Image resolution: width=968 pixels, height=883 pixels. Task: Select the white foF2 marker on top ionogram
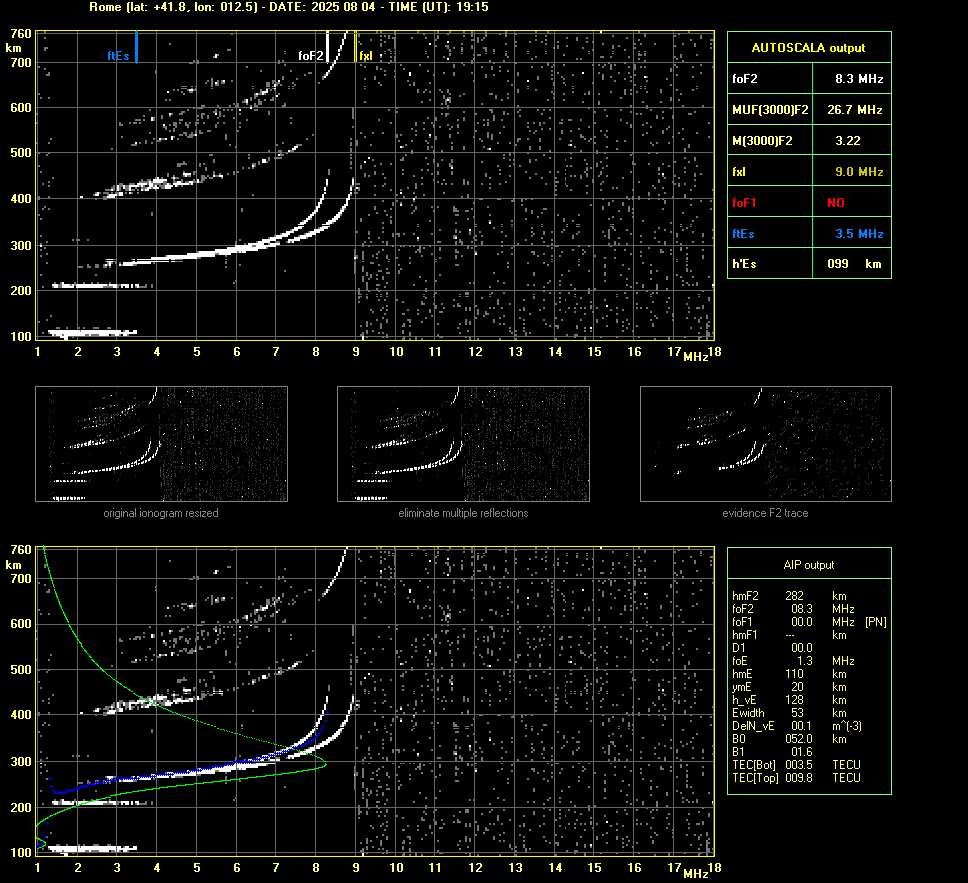click(x=327, y=46)
